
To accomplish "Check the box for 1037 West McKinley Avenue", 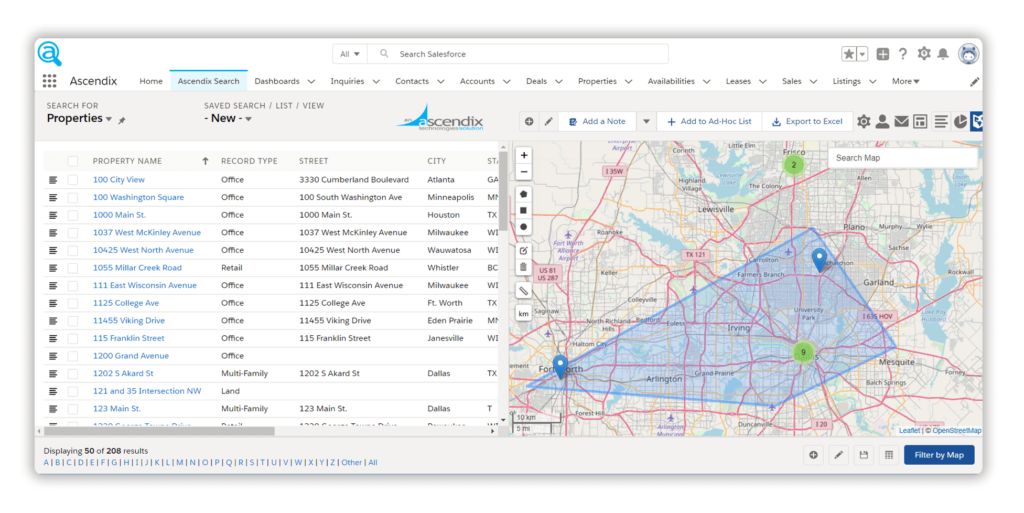I will tap(72, 232).
